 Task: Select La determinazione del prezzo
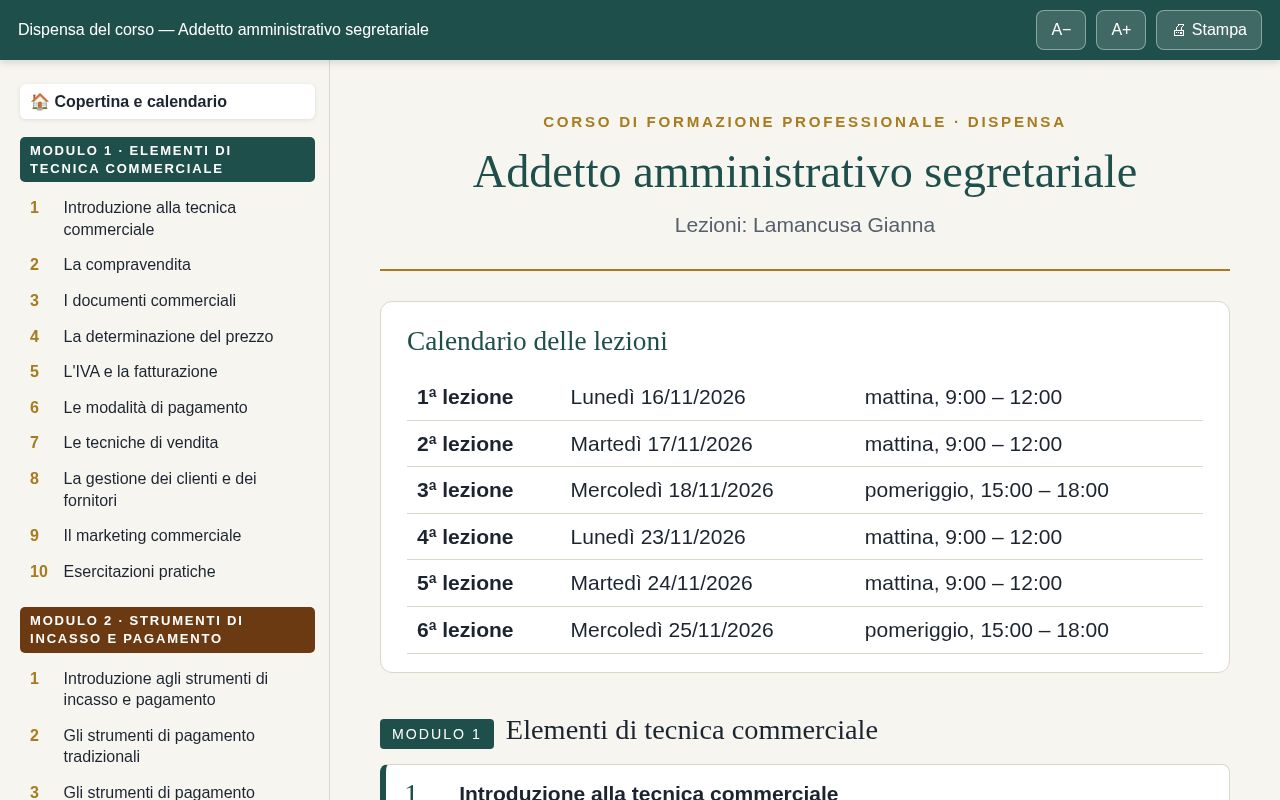[x=167, y=337]
